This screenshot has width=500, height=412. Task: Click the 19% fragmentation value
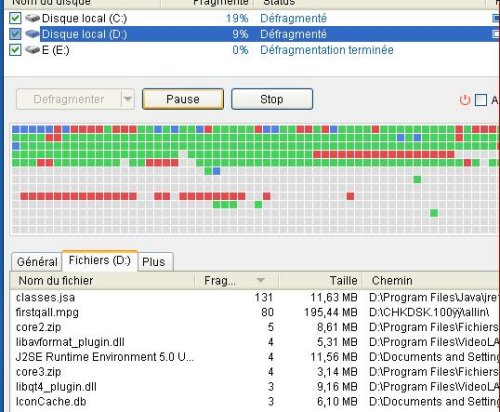[x=237, y=18]
